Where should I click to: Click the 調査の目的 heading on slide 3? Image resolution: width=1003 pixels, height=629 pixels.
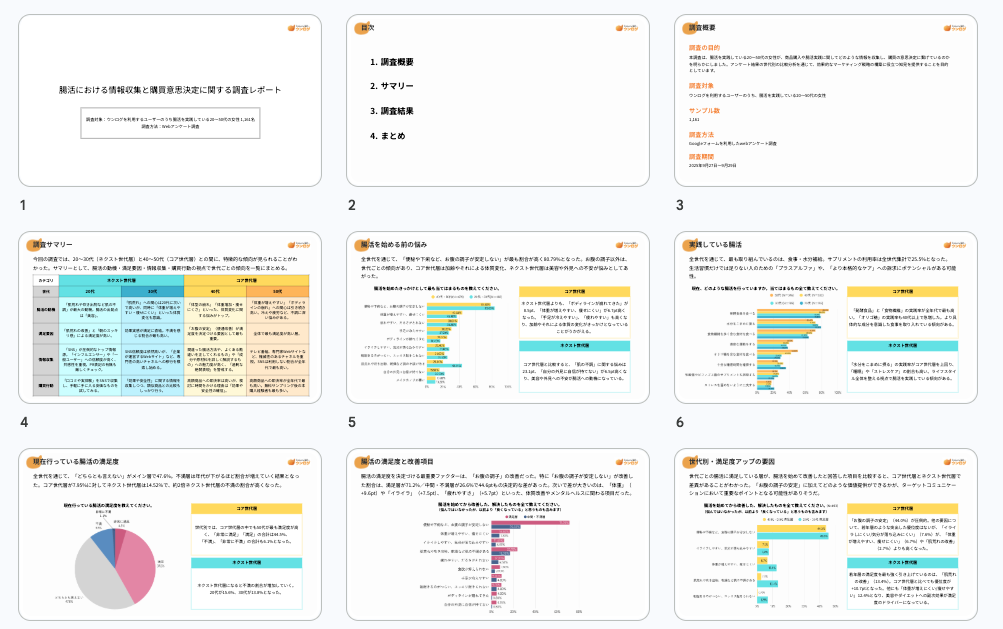pos(704,47)
